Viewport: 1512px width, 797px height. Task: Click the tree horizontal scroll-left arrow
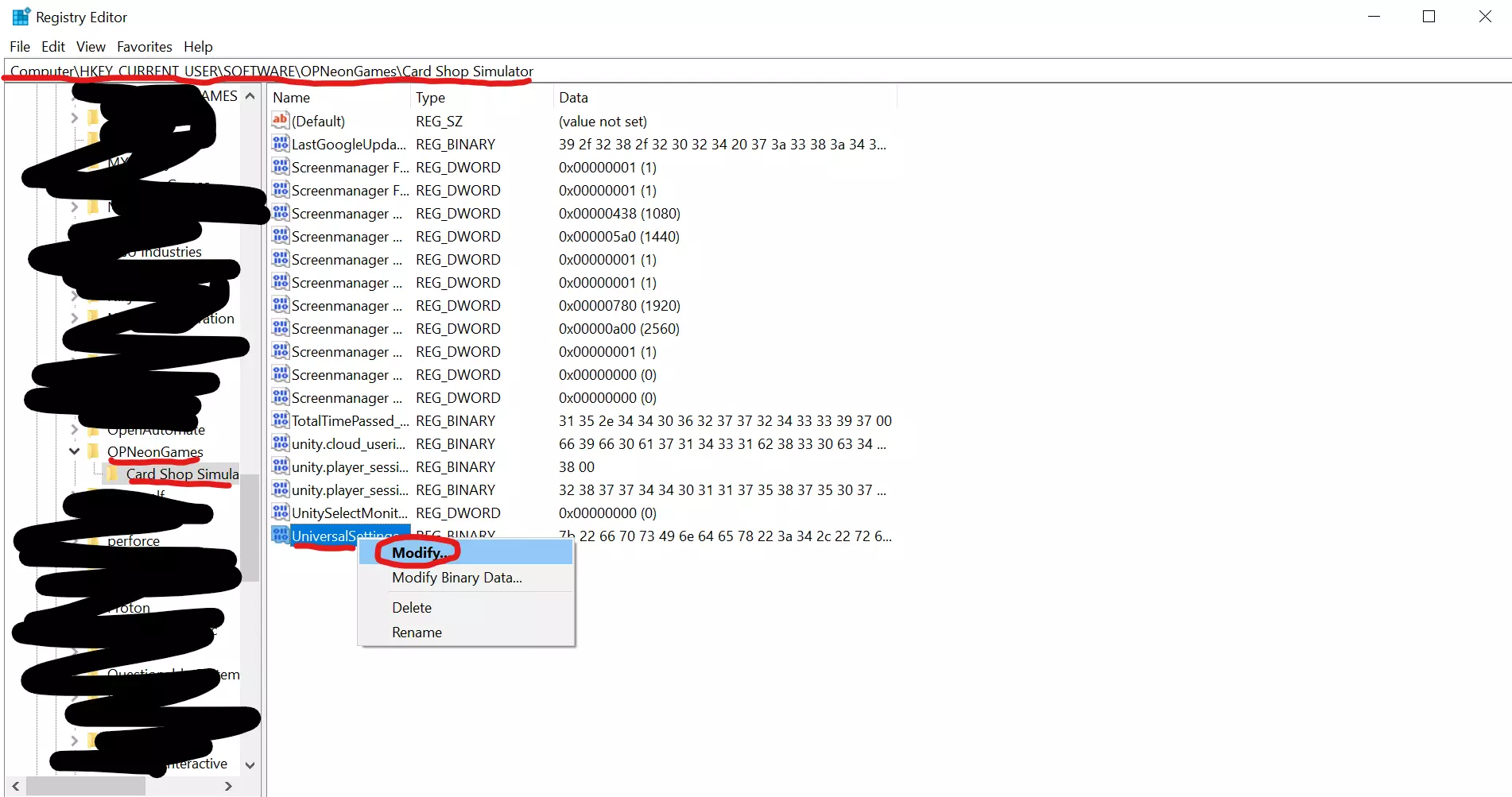click(15, 786)
